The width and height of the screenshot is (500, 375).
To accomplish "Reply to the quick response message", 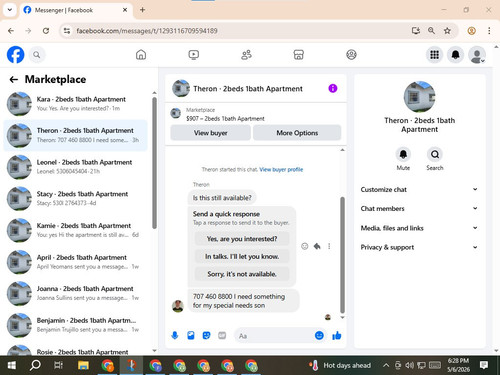I will 317,246.
